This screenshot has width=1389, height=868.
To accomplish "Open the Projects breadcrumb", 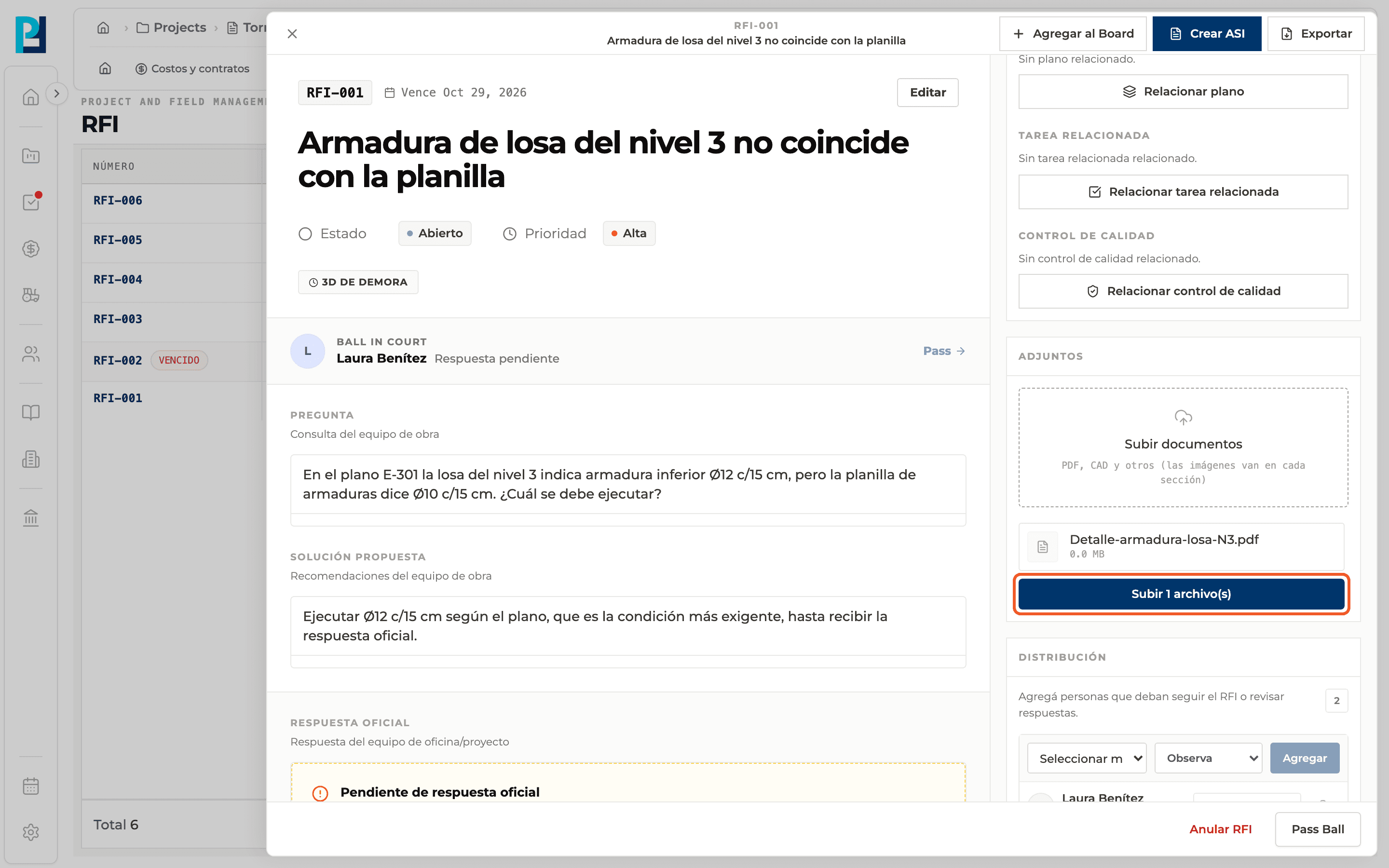I will click(x=171, y=27).
